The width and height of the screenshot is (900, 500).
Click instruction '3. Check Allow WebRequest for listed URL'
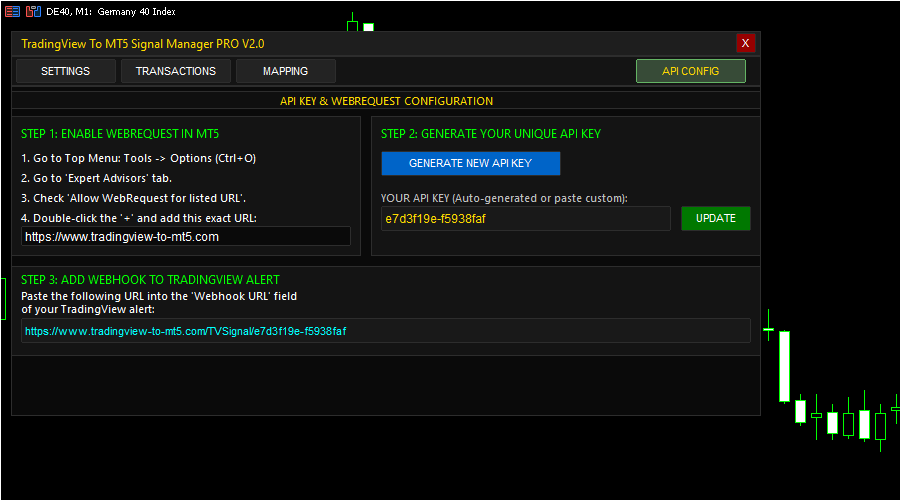coord(133,199)
